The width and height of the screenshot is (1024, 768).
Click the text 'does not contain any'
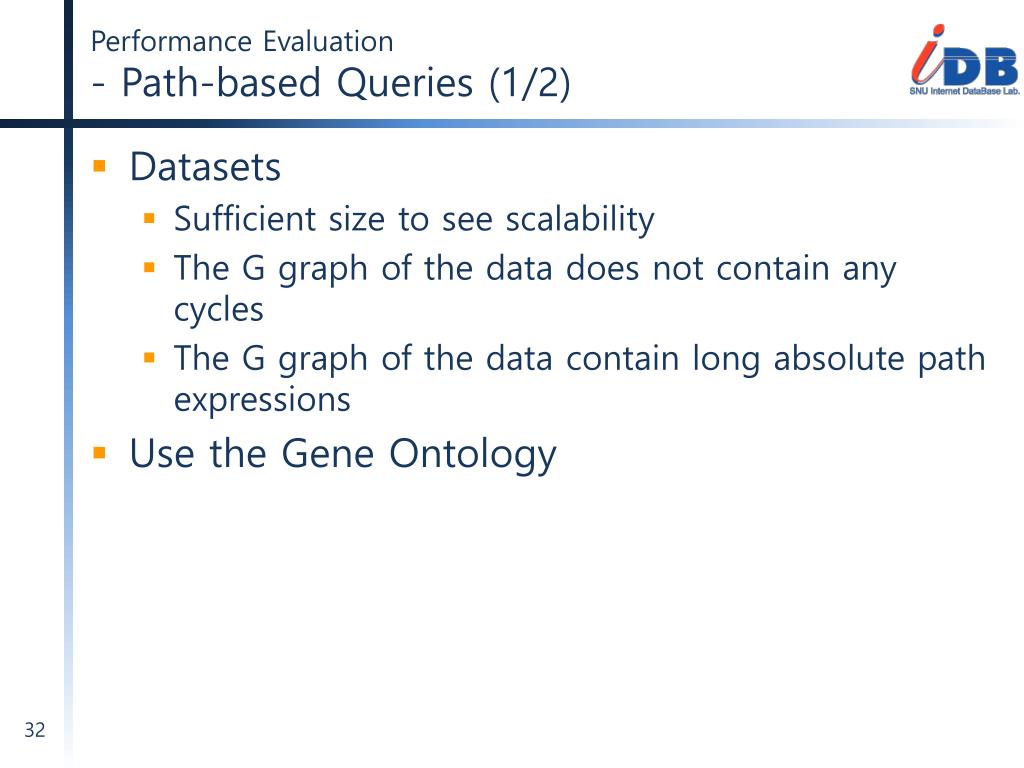731,268
